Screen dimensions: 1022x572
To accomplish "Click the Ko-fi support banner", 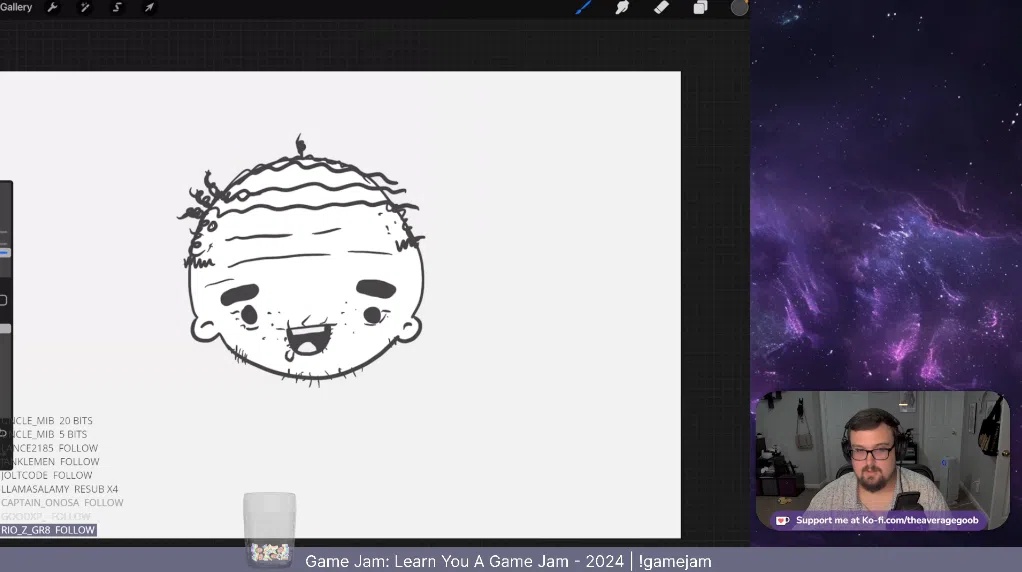I will click(879, 520).
